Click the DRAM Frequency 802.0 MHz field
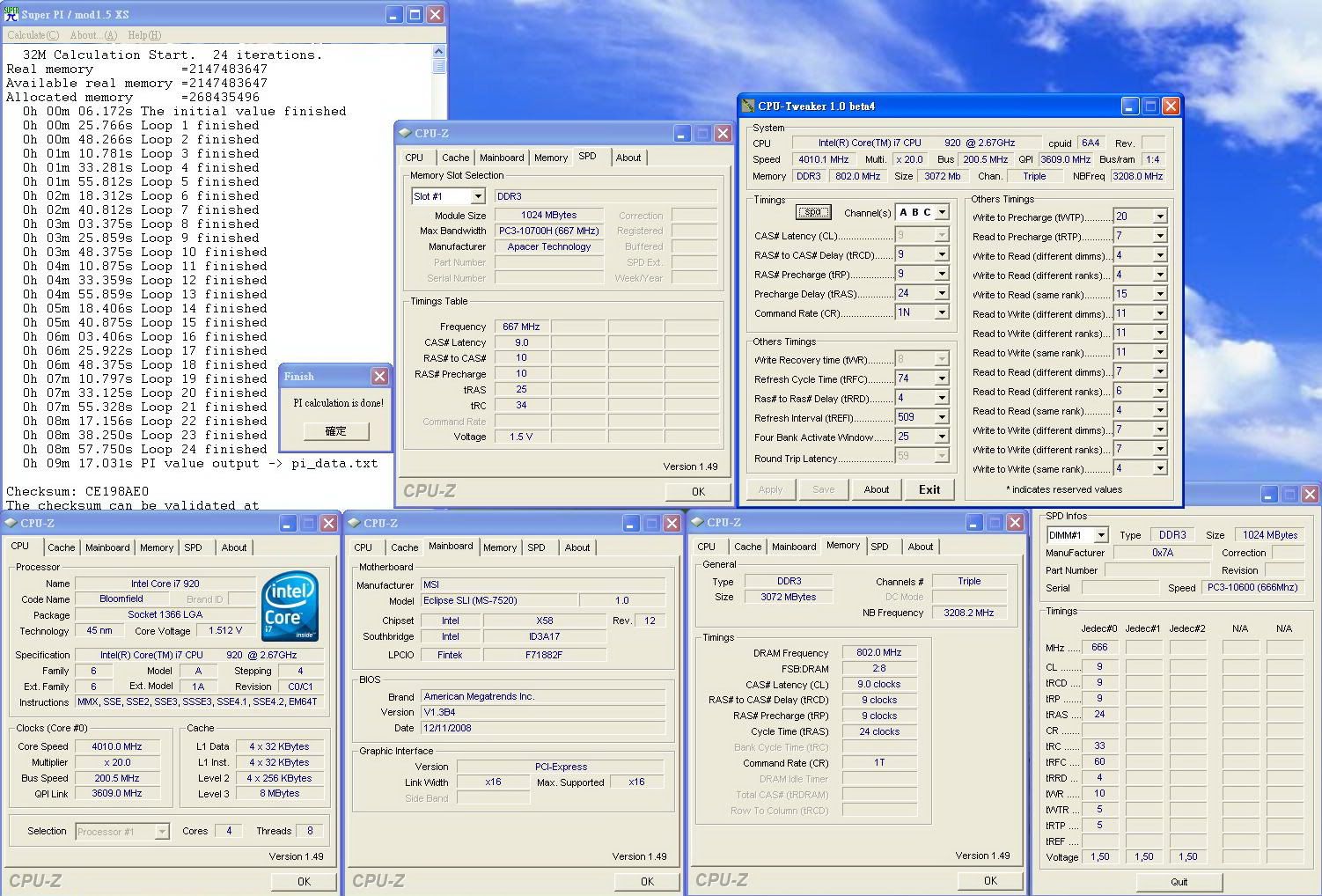The height and width of the screenshot is (896, 1322). pyautogui.click(x=878, y=652)
